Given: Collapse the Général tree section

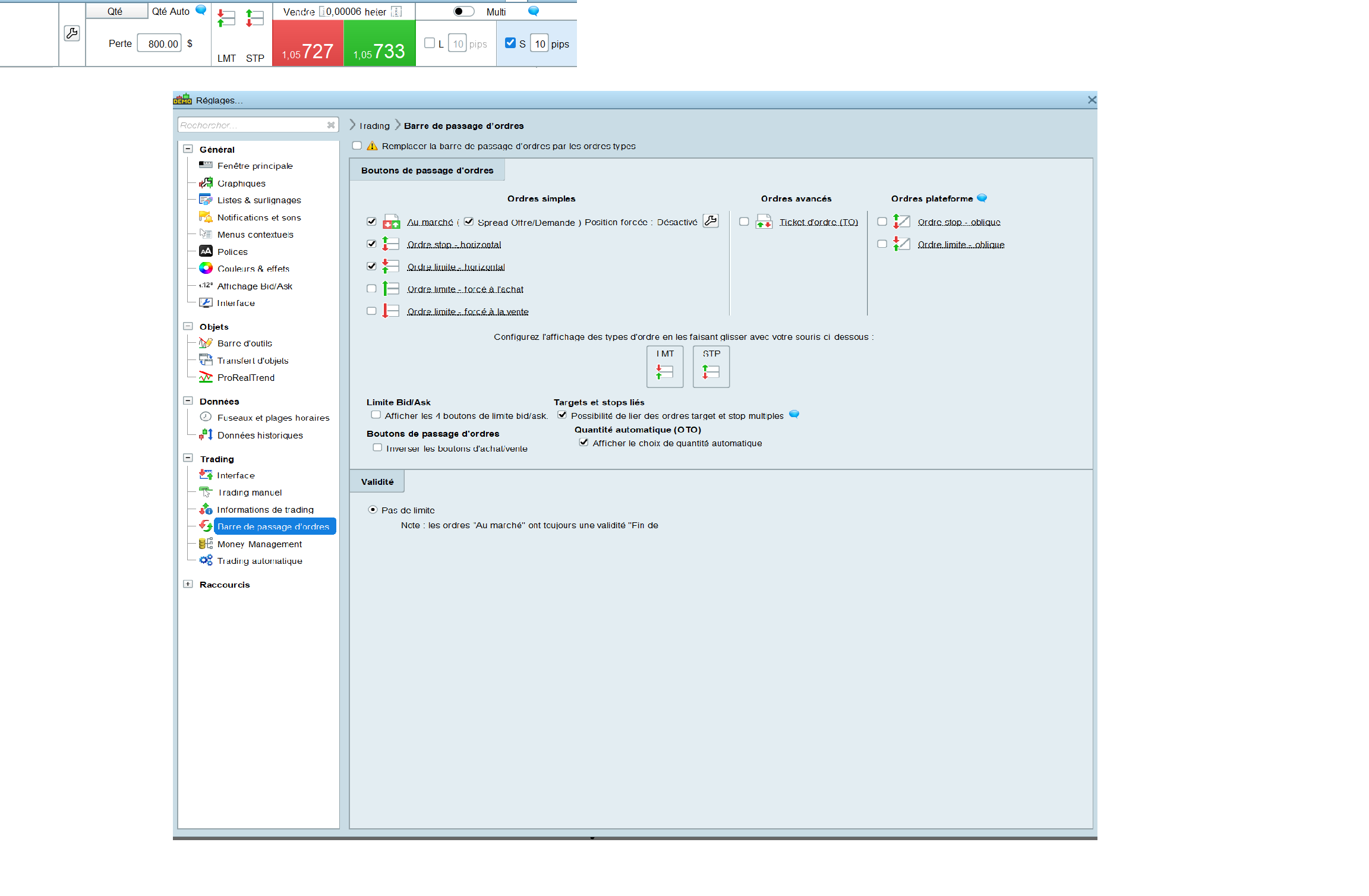Looking at the screenshot, I should (x=188, y=149).
